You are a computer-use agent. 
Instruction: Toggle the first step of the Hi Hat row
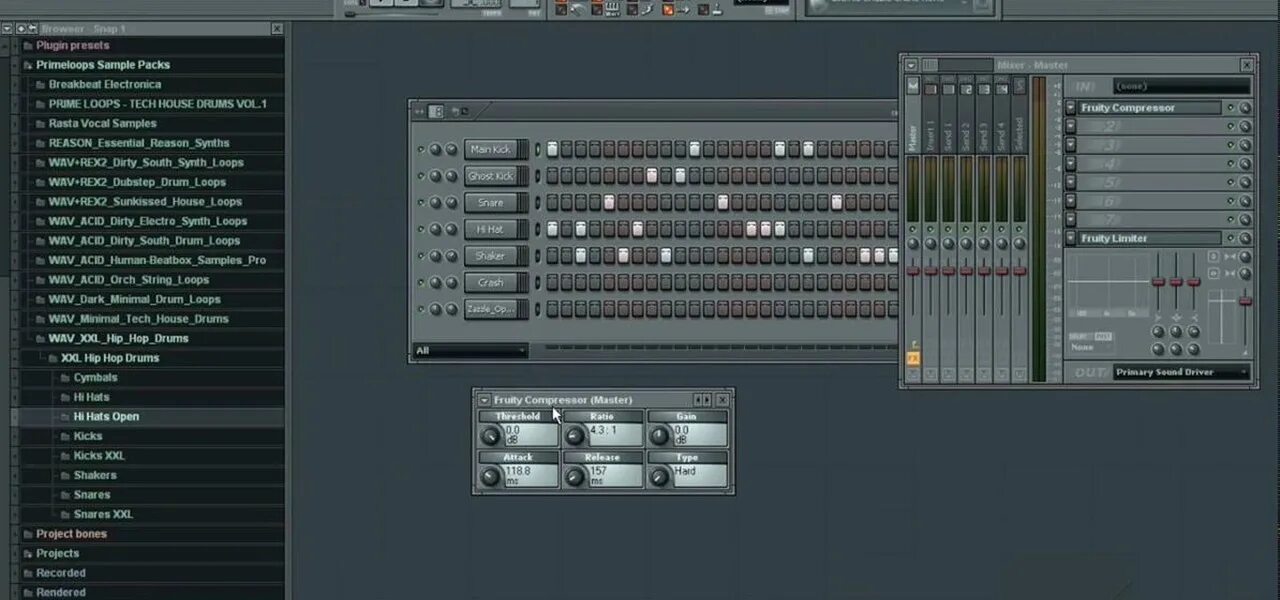pos(552,229)
